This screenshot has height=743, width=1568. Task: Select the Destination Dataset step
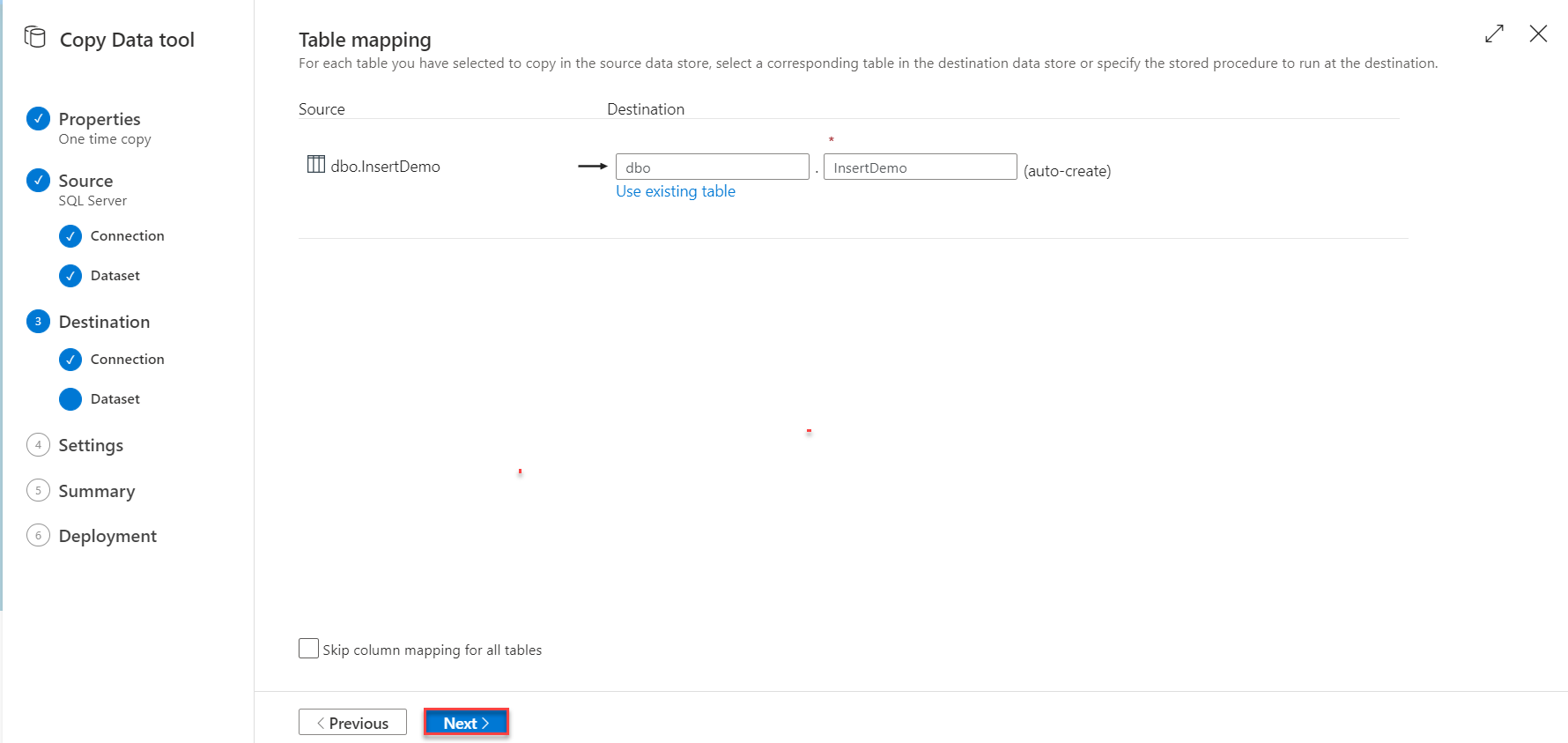coord(115,399)
